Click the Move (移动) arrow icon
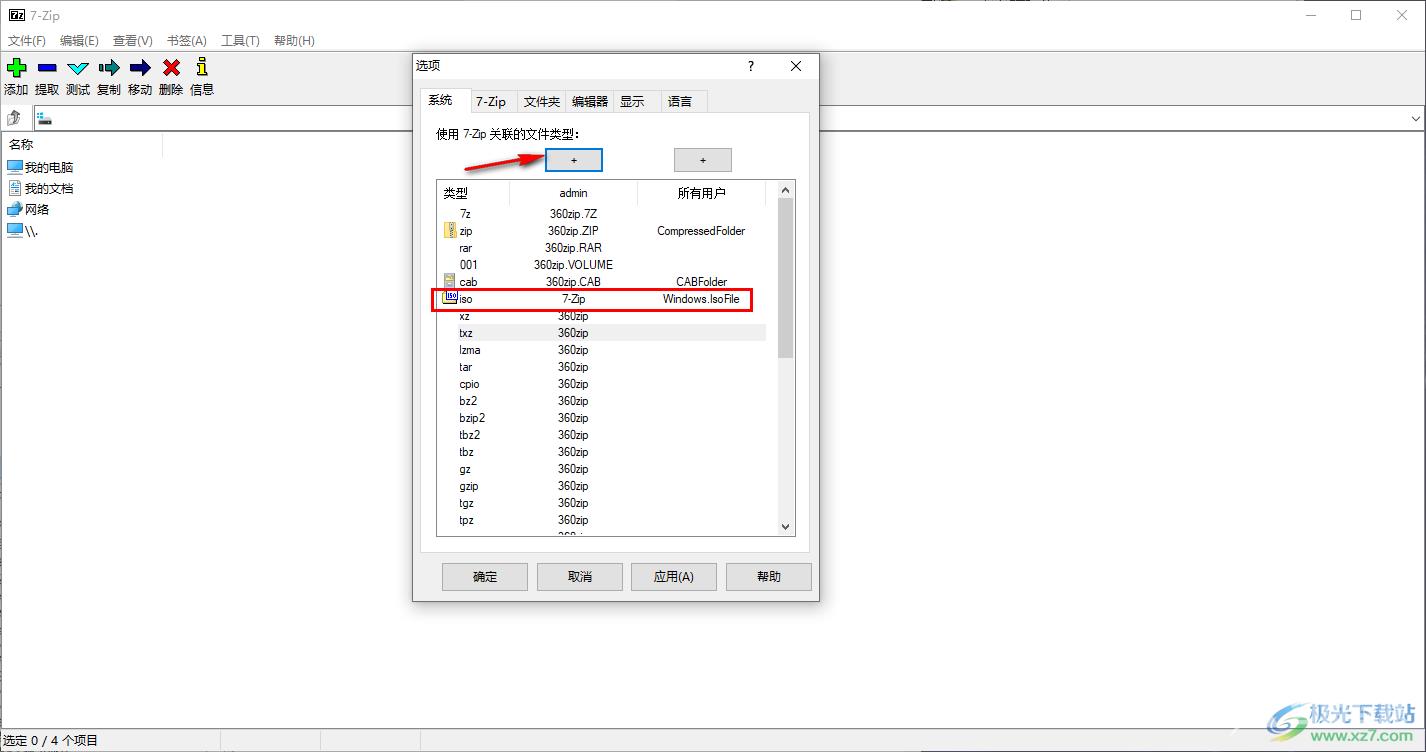Screen dimensions: 1426x752 (x=140, y=67)
